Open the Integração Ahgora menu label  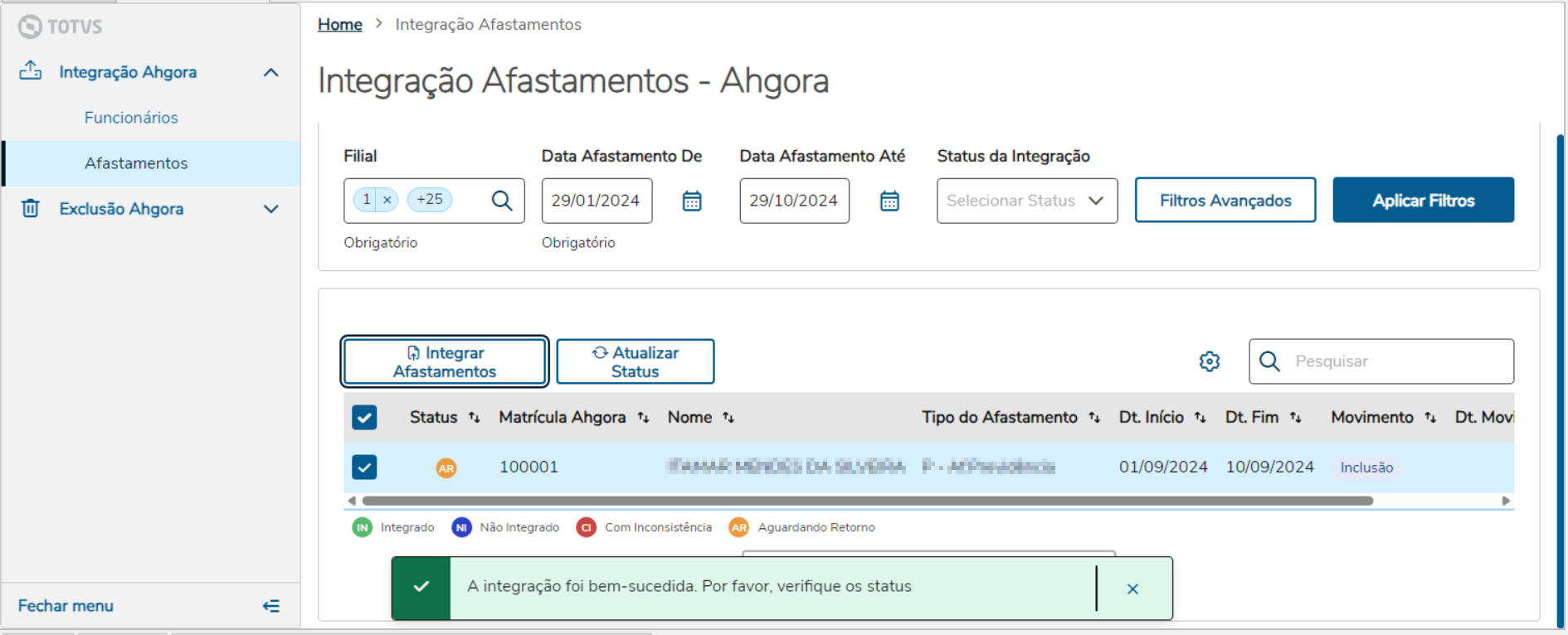(x=128, y=72)
